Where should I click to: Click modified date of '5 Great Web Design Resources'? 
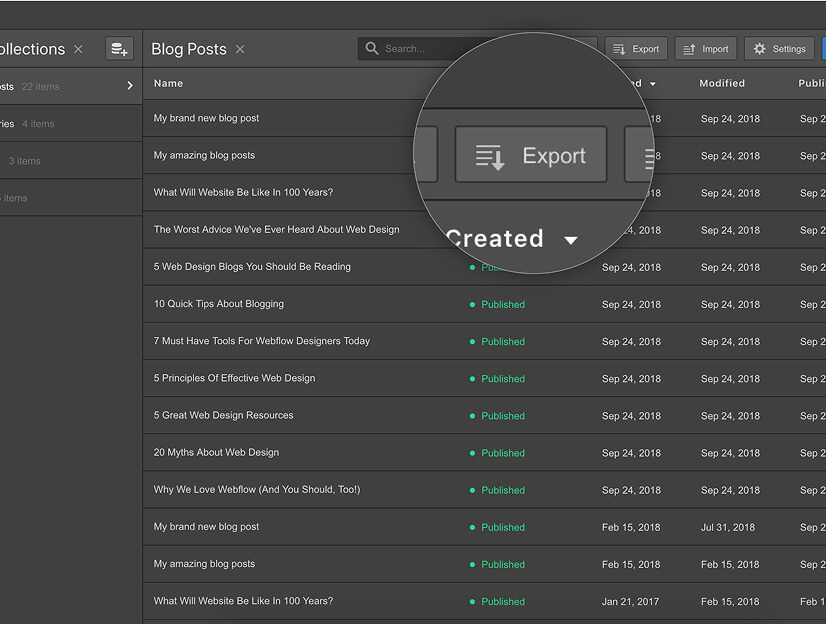[x=730, y=415]
